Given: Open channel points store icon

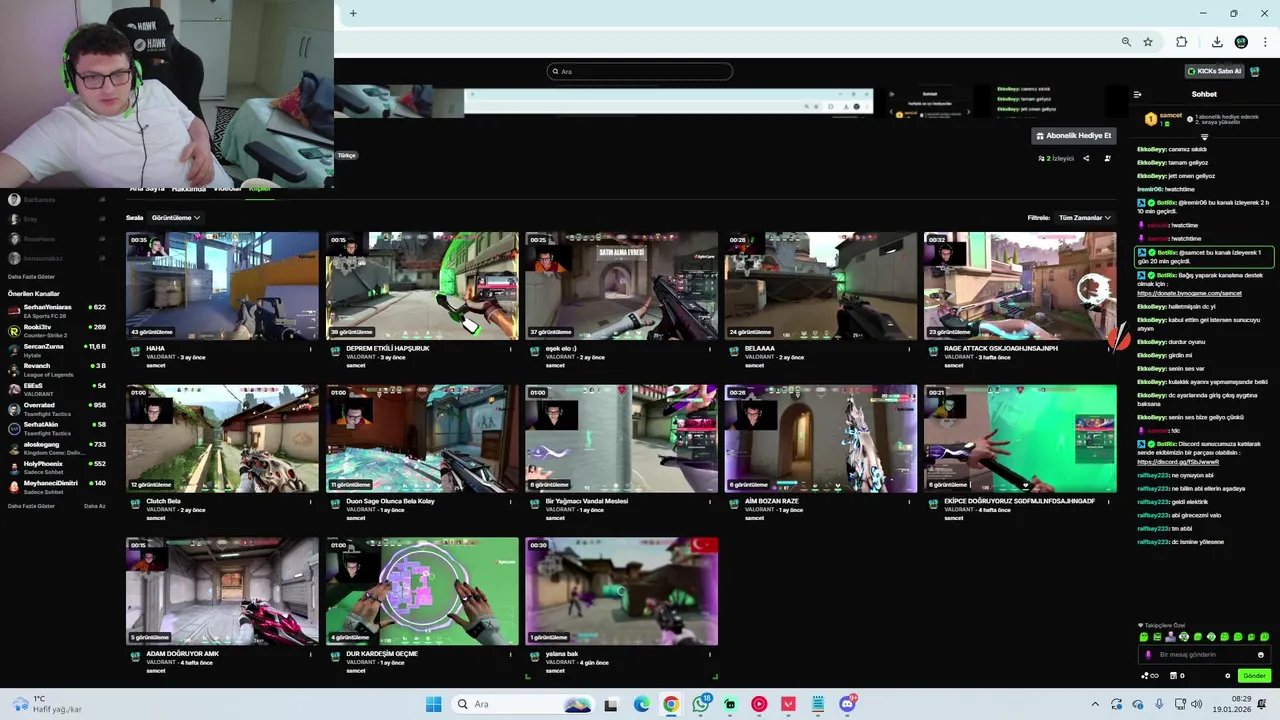Looking at the screenshot, I should click(1174, 676).
